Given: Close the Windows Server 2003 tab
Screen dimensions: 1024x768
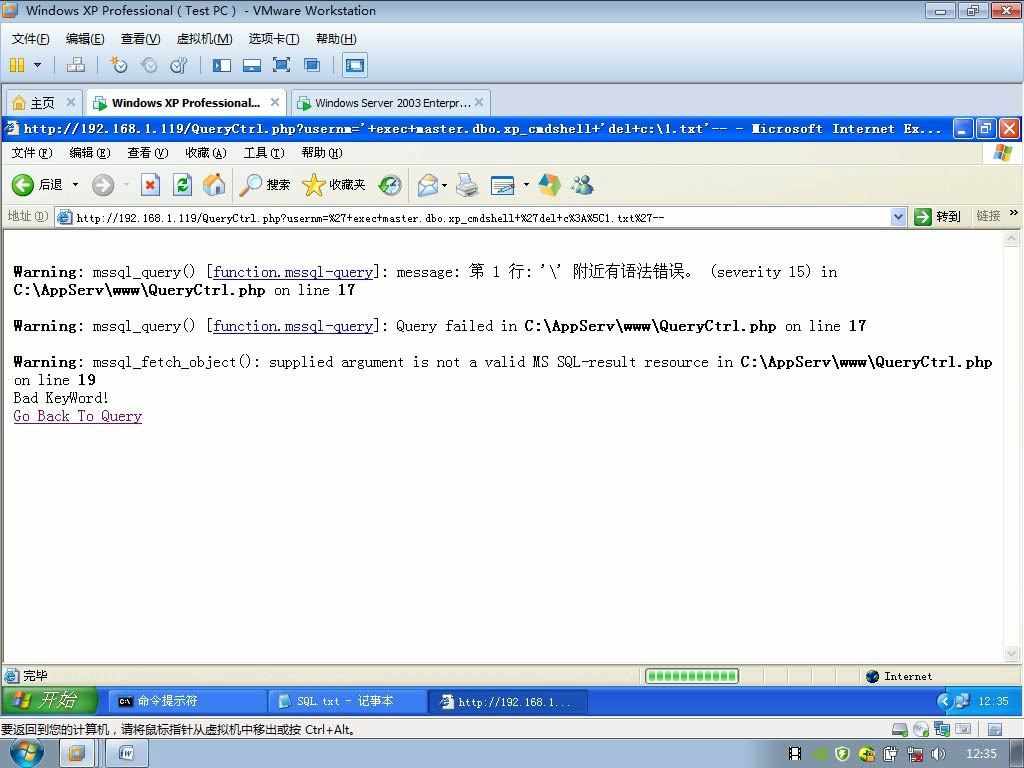Looking at the screenshot, I should pyautogui.click(x=479, y=102).
